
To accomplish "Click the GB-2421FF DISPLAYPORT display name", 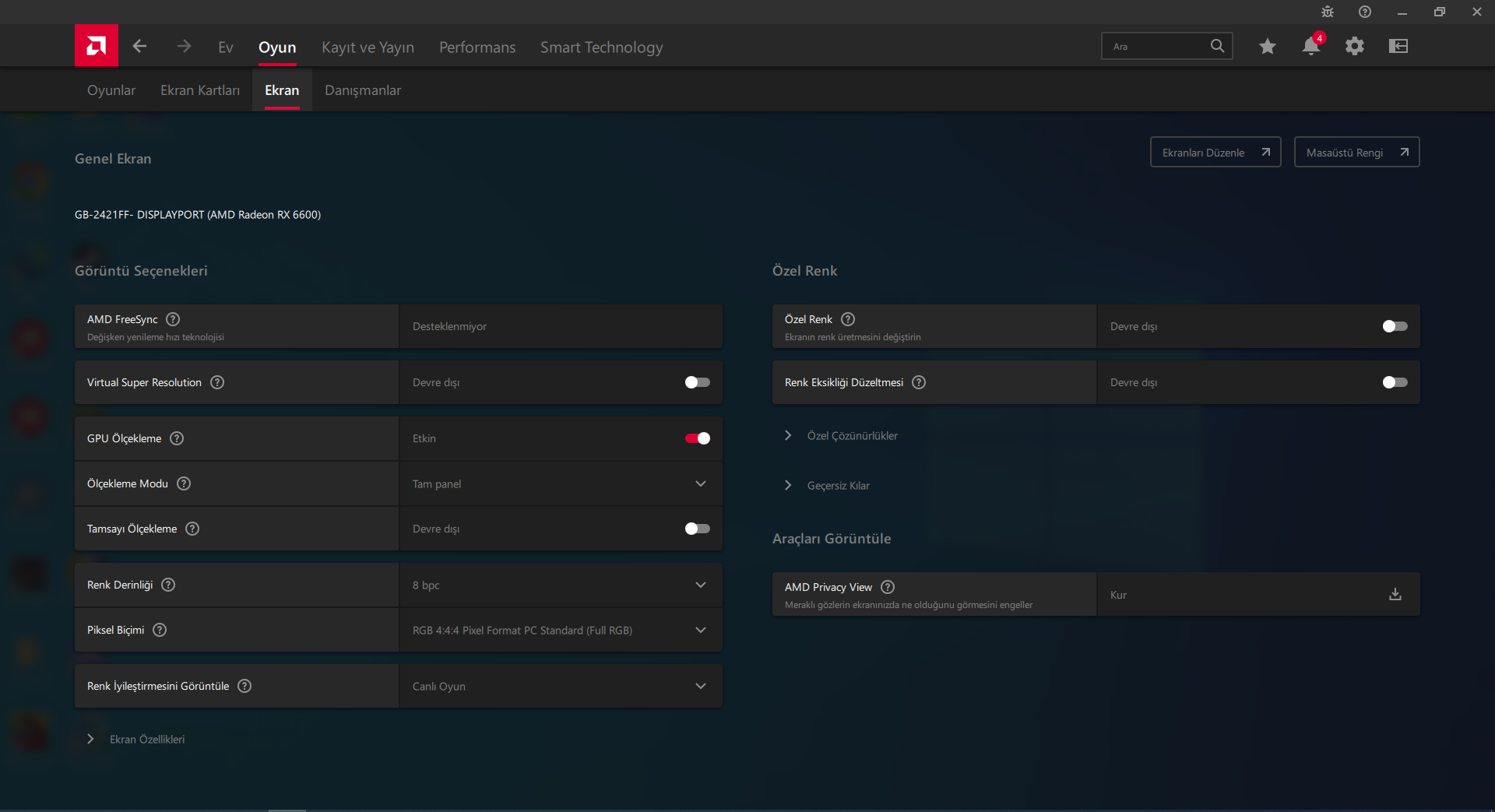I will point(198,215).
